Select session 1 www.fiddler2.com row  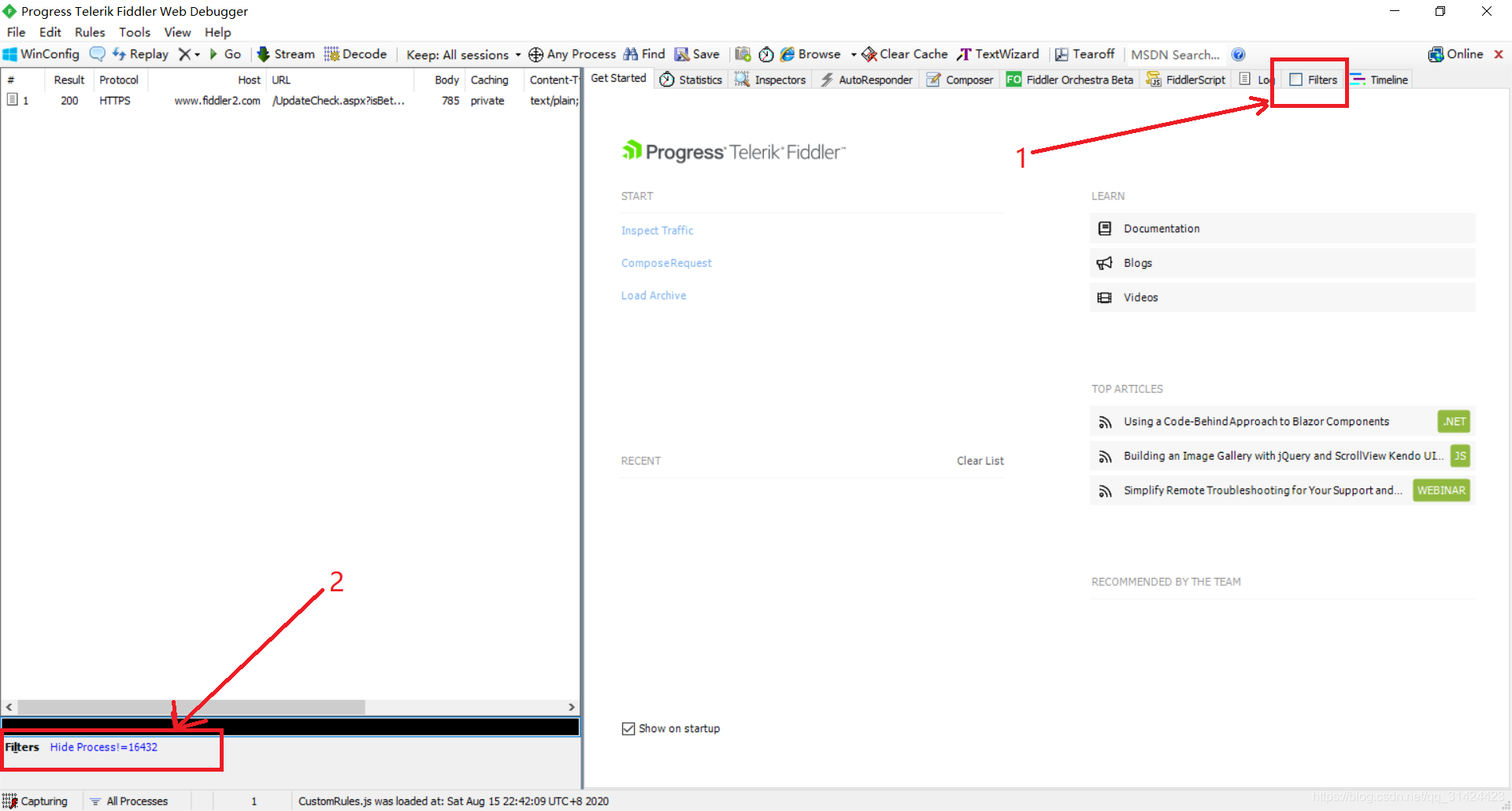coord(290,101)
